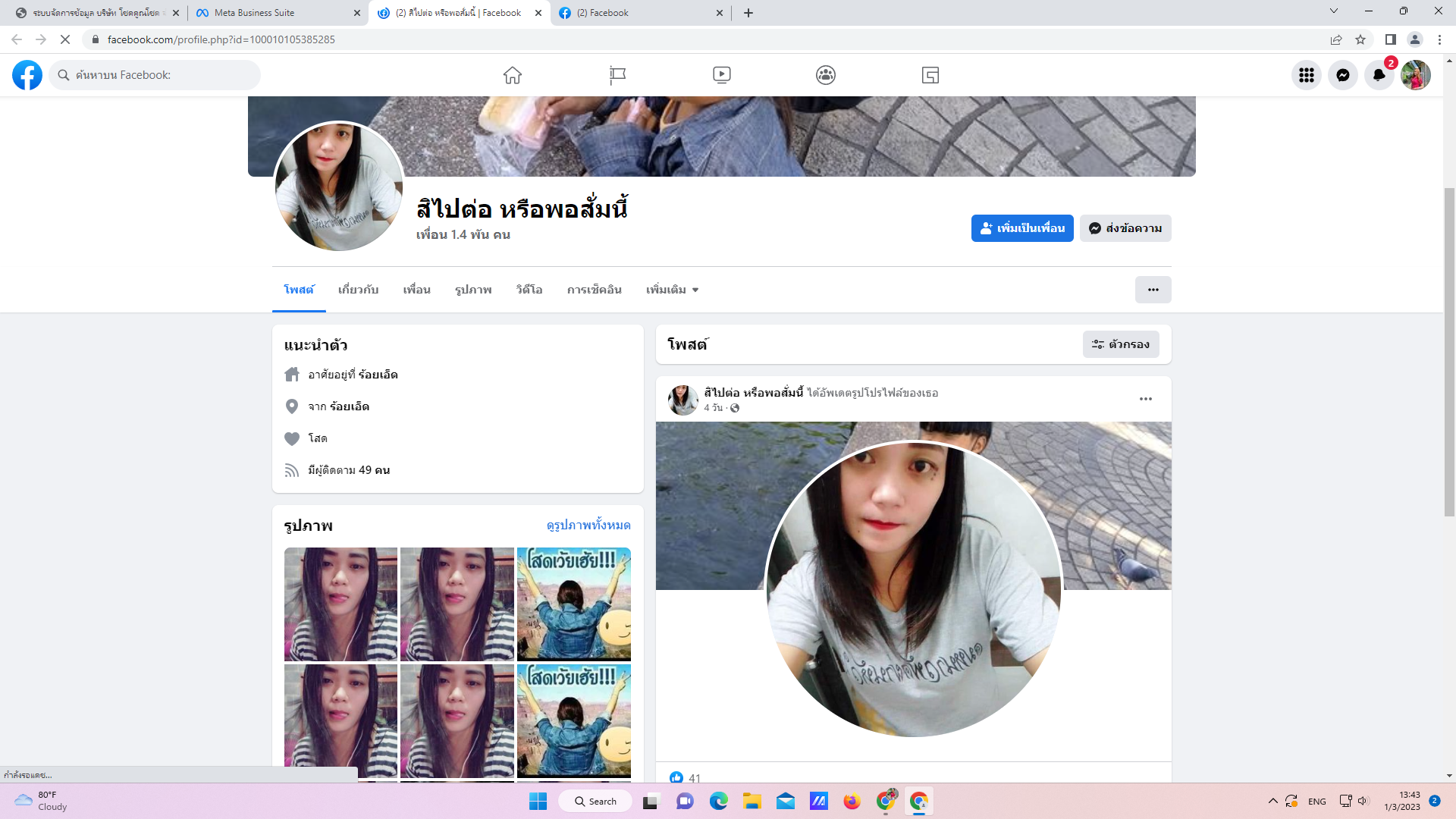Click เพิ่มเป็นเพื่อน add friend button
The image size is (1456, 819).
point(1021,228)
